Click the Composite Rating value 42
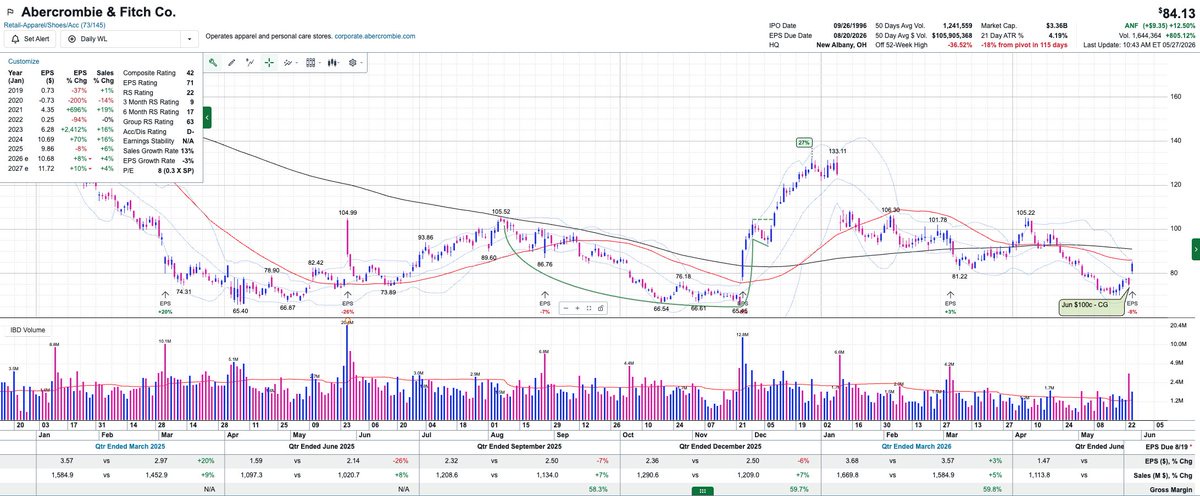 point(189,73)
